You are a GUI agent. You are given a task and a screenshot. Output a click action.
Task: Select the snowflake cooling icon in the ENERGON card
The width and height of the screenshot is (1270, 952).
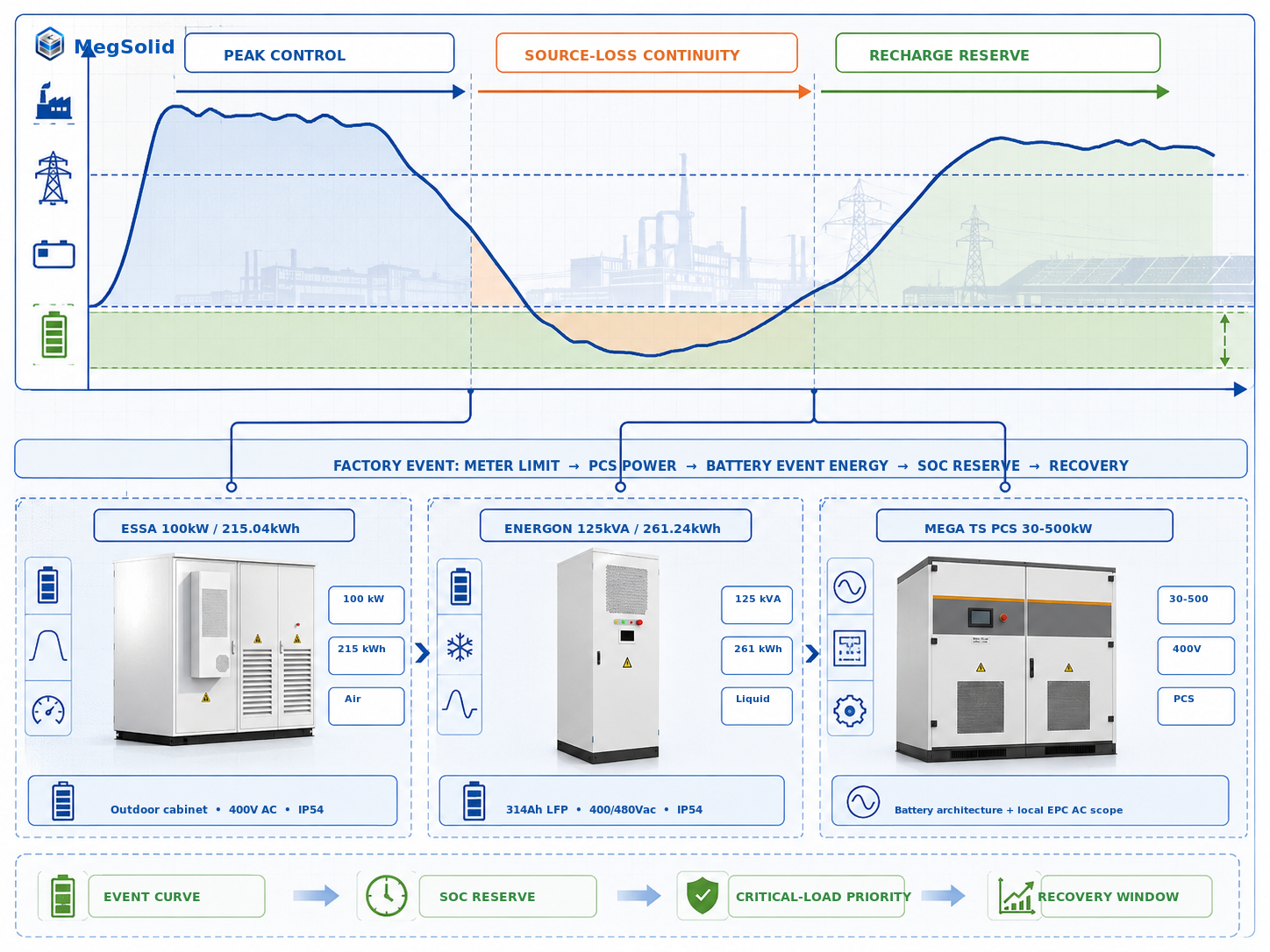point(460,648)
